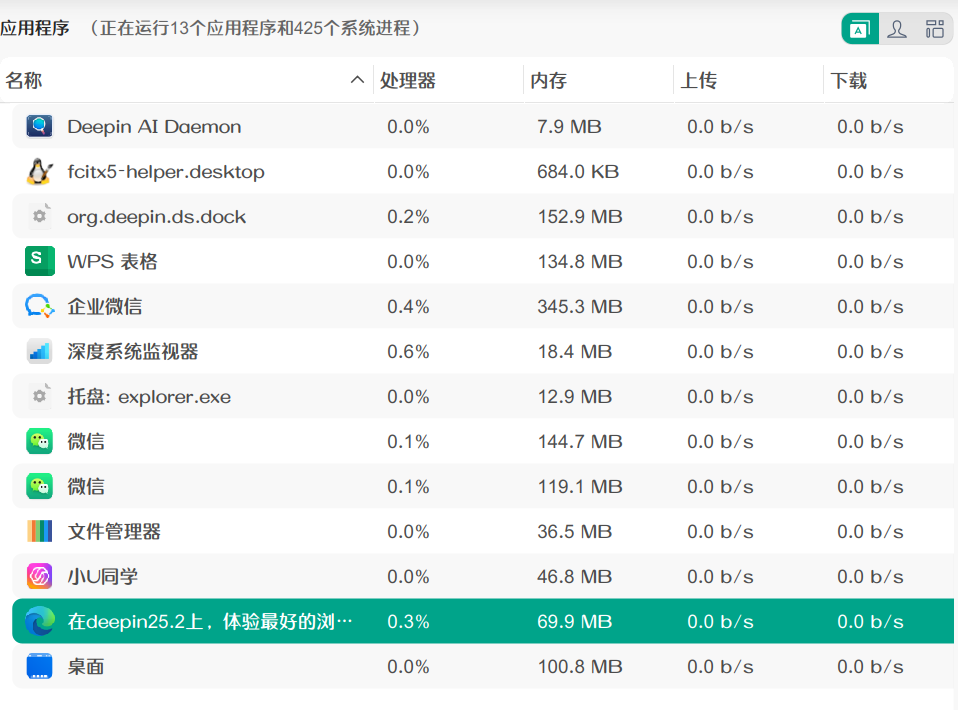The height and width of the screenshot is (710, 958).
Task: Click the gear icon beside 托盘: explorer.exe
Action: tap(40, 397)
